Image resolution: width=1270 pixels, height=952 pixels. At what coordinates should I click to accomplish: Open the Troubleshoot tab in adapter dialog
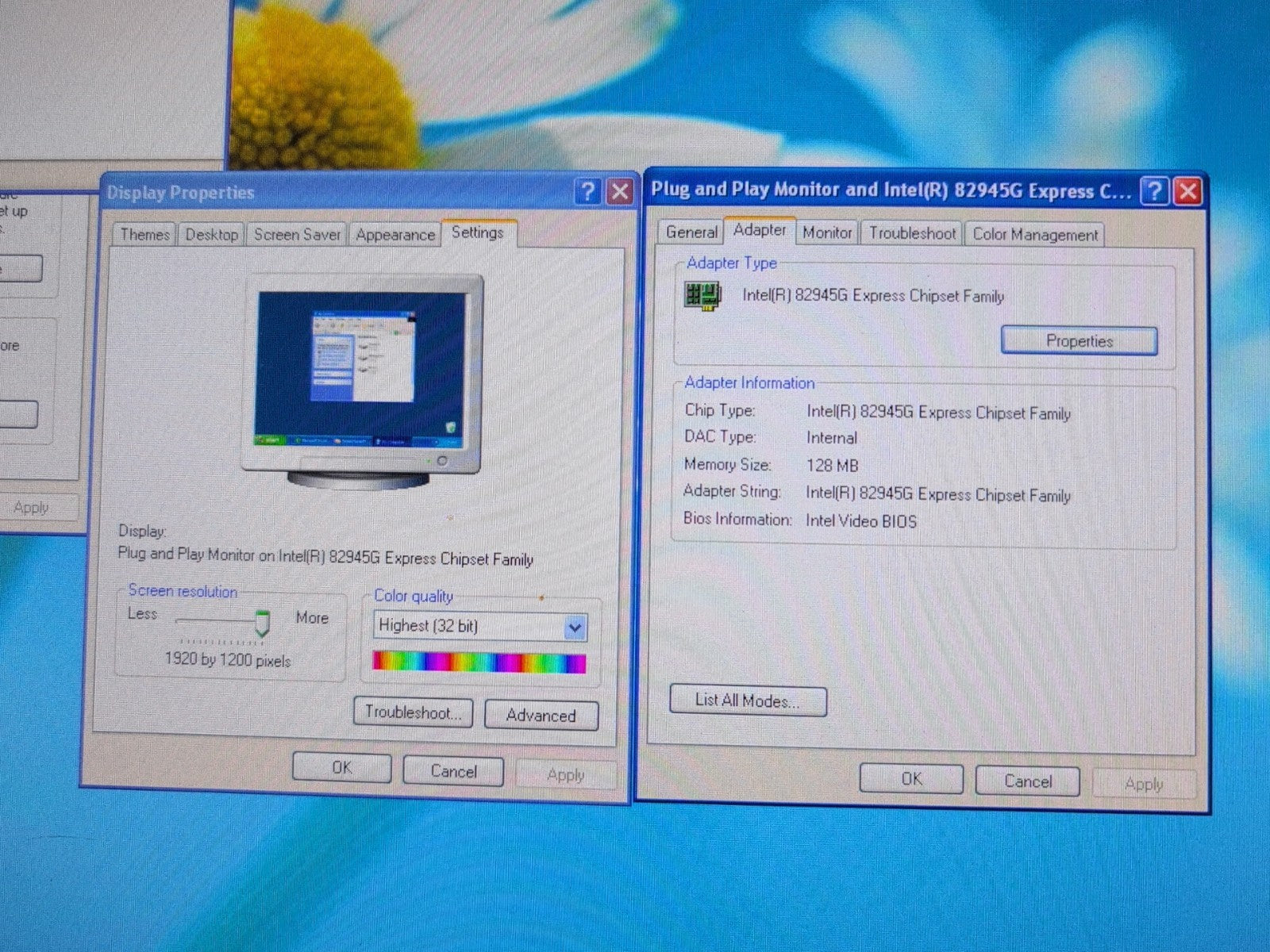[912, 233]
